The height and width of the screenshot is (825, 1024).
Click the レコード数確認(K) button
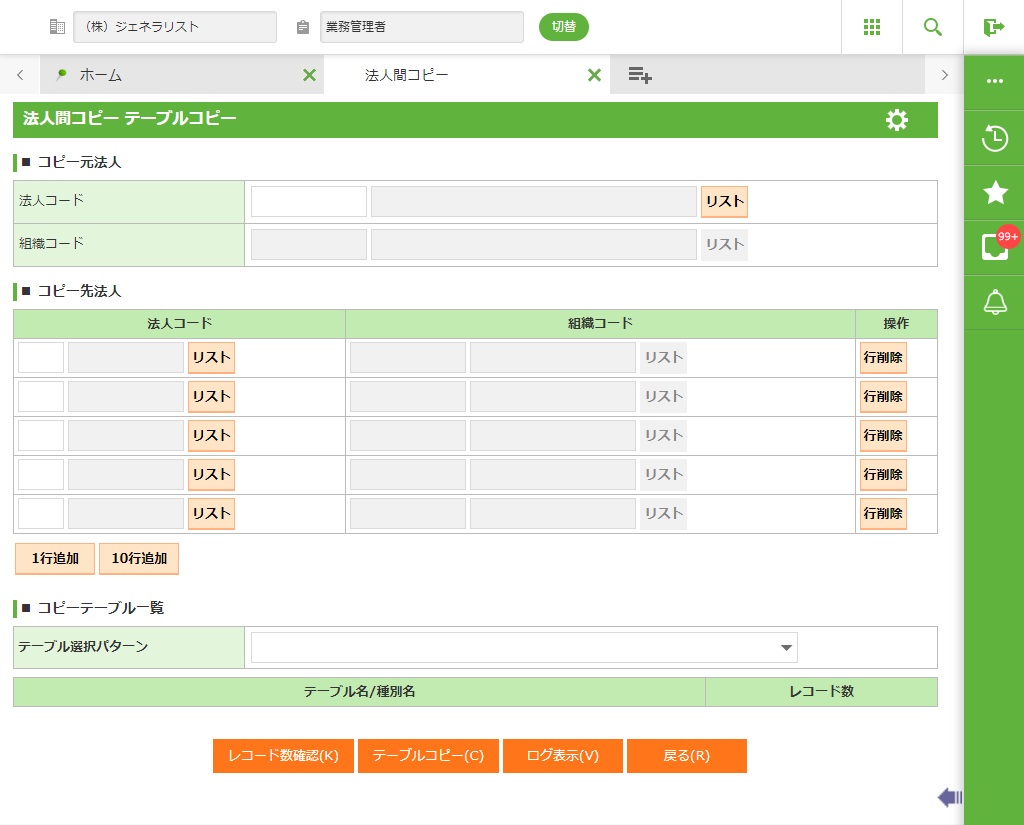(283, 756)
